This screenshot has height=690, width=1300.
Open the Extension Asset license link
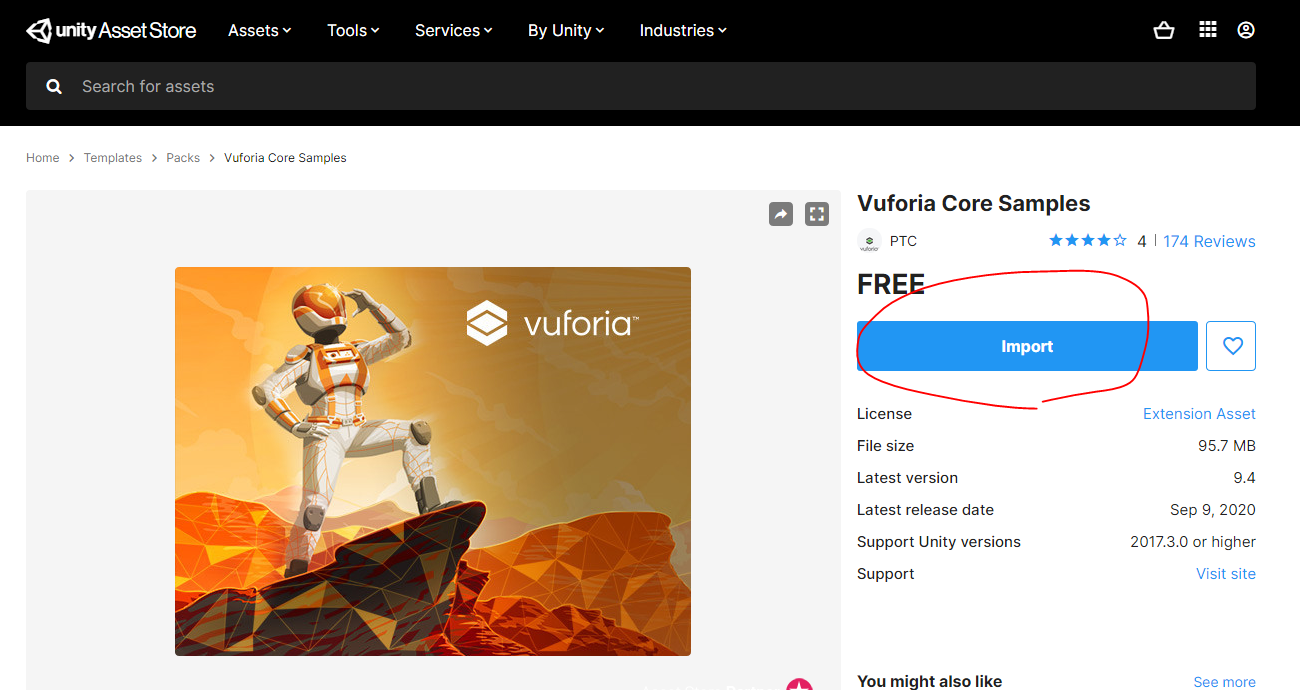point(1199,414)
